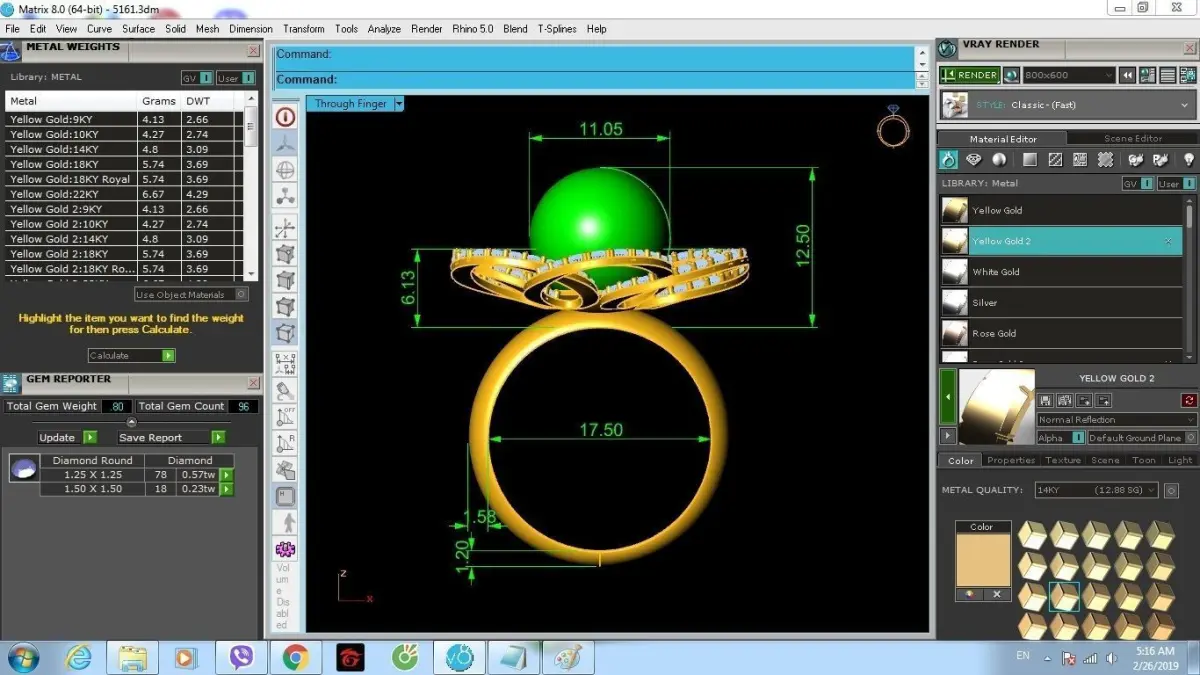The image size is (1200, 675).
Task: Open the Surface menu
Action: click(138, 29)
